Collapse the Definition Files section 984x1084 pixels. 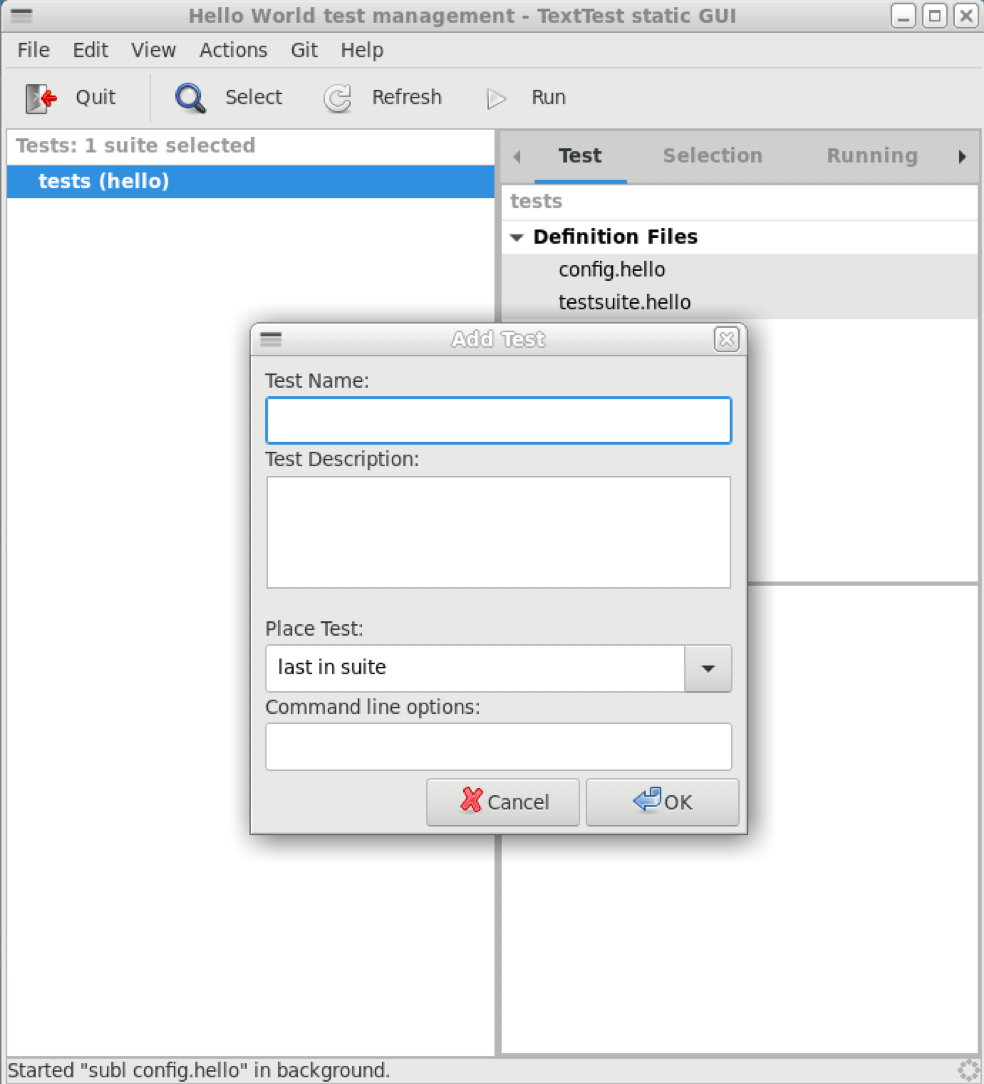tap(517, 237)
